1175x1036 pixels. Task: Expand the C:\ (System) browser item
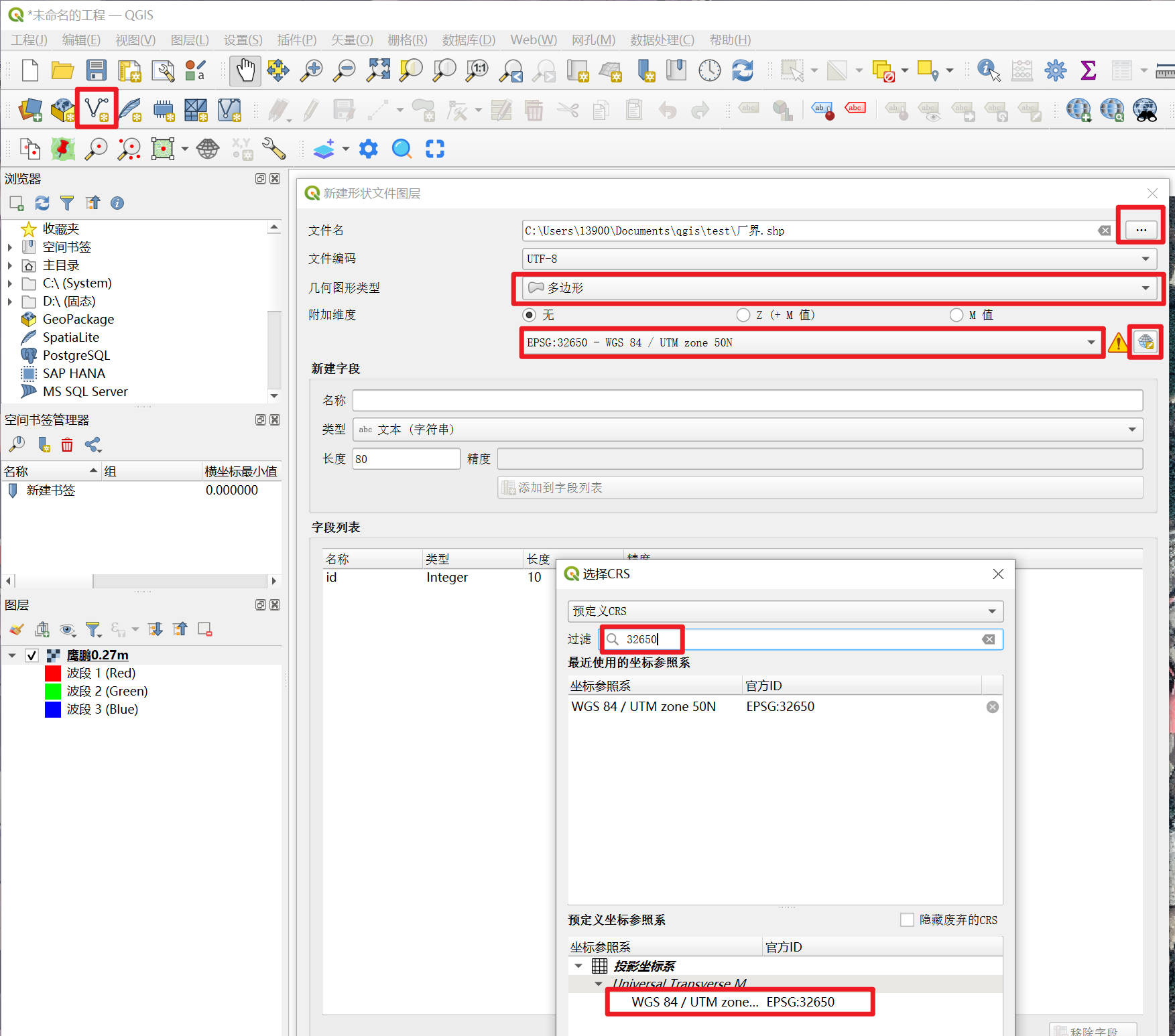tap(9, 283)
